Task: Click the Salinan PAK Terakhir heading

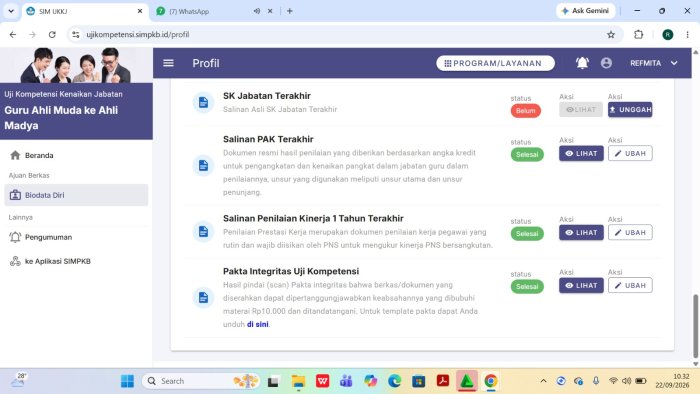Action: pyautogui.click(x=268, y=139)
